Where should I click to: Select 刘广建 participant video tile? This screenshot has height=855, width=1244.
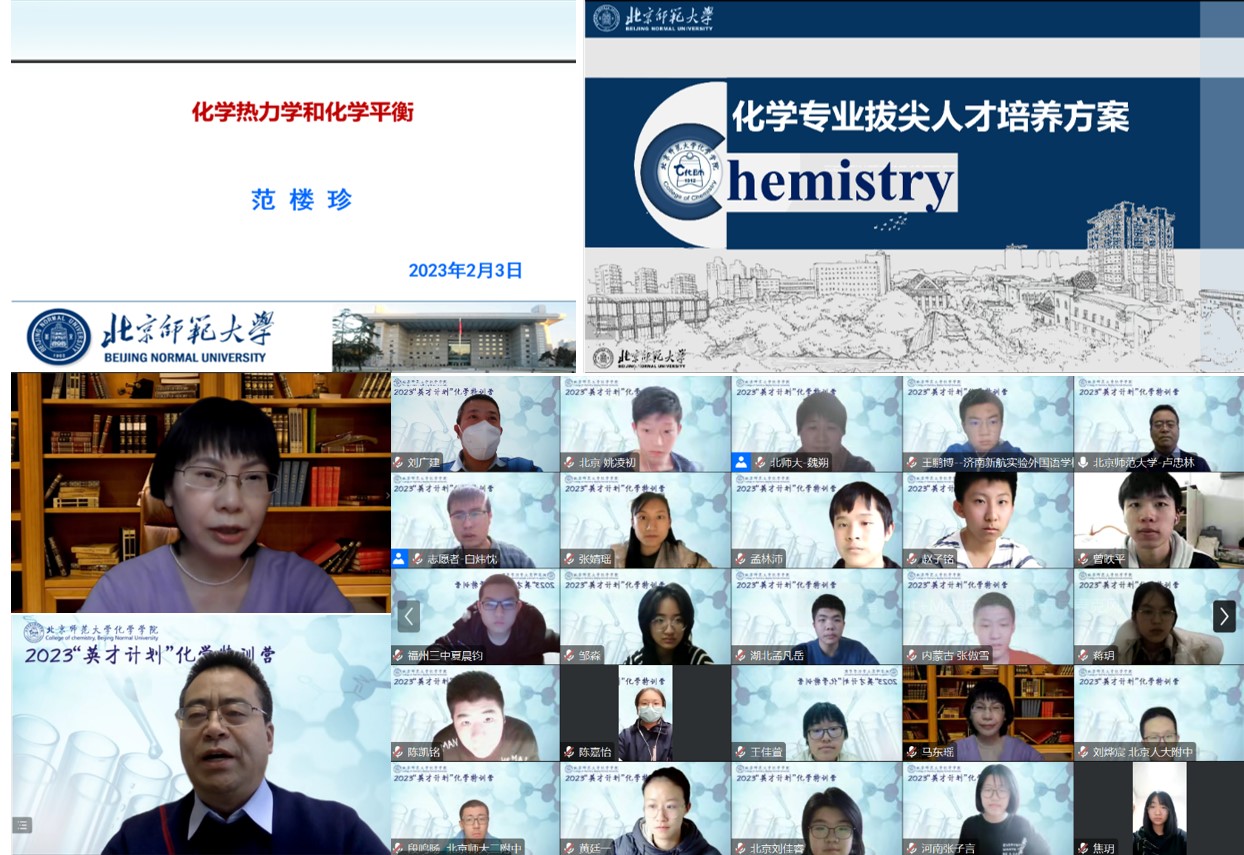coord(475,423)
